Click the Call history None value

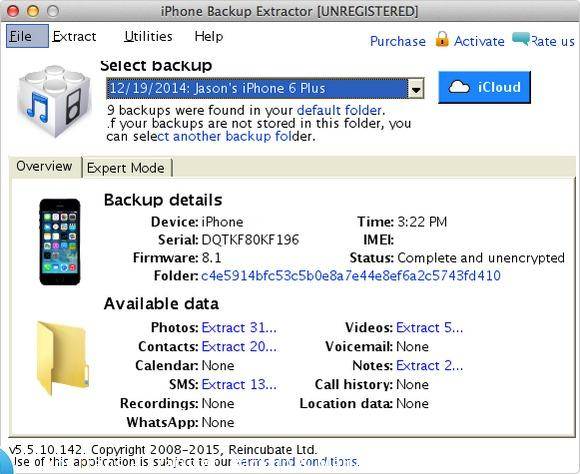[x=412, y=384]
